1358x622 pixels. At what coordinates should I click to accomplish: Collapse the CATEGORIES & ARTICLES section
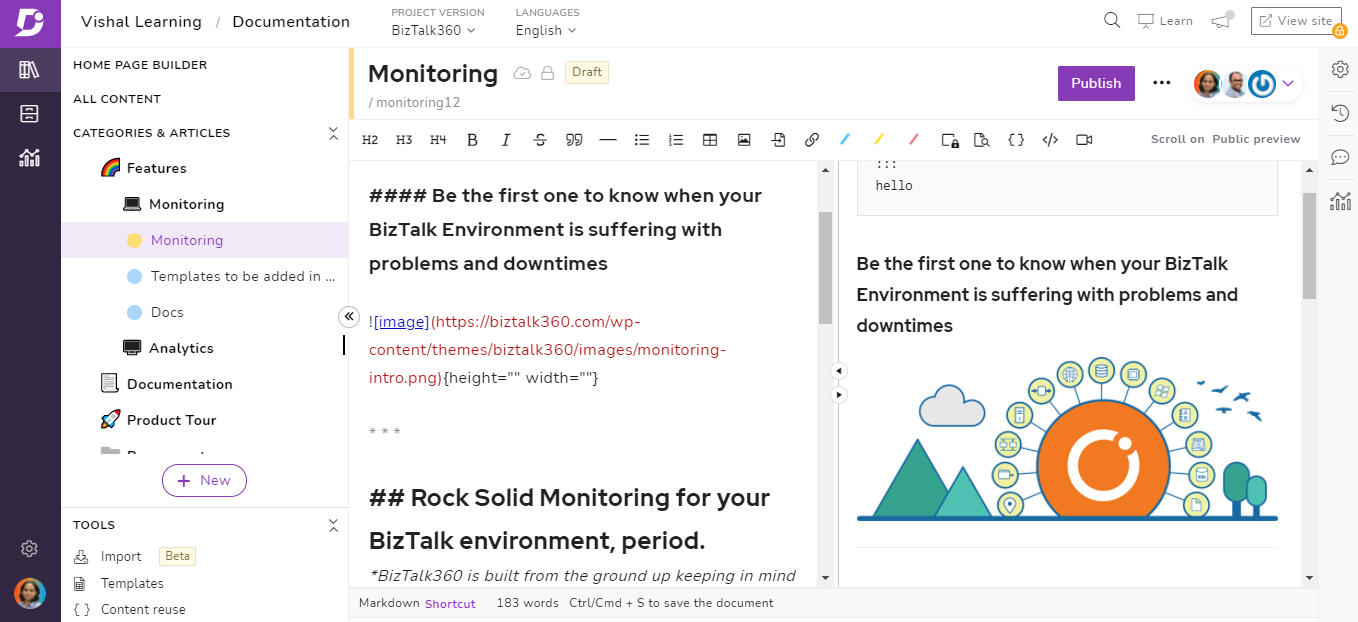tap(334, 133)
